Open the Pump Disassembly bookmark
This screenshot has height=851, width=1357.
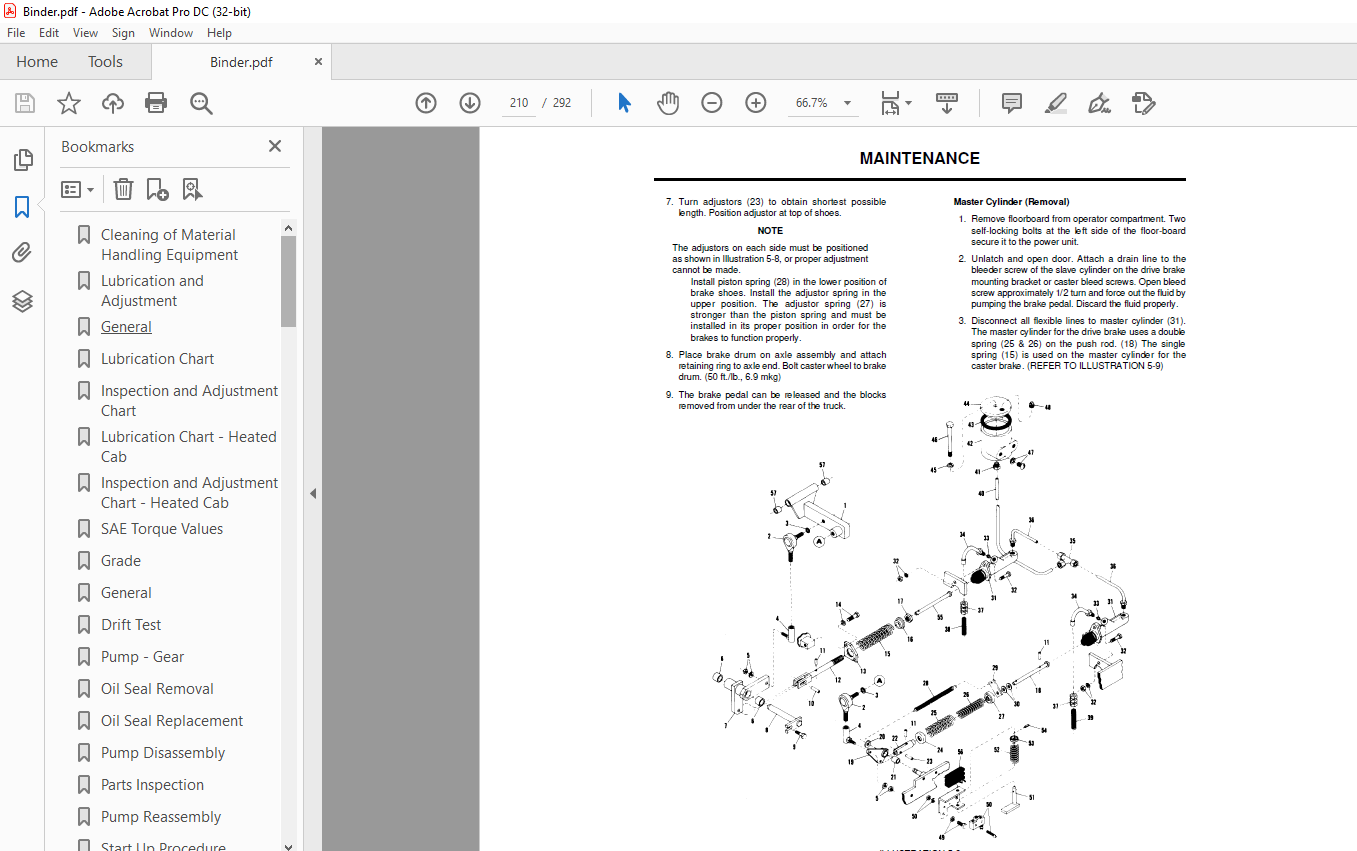point(163,753)
